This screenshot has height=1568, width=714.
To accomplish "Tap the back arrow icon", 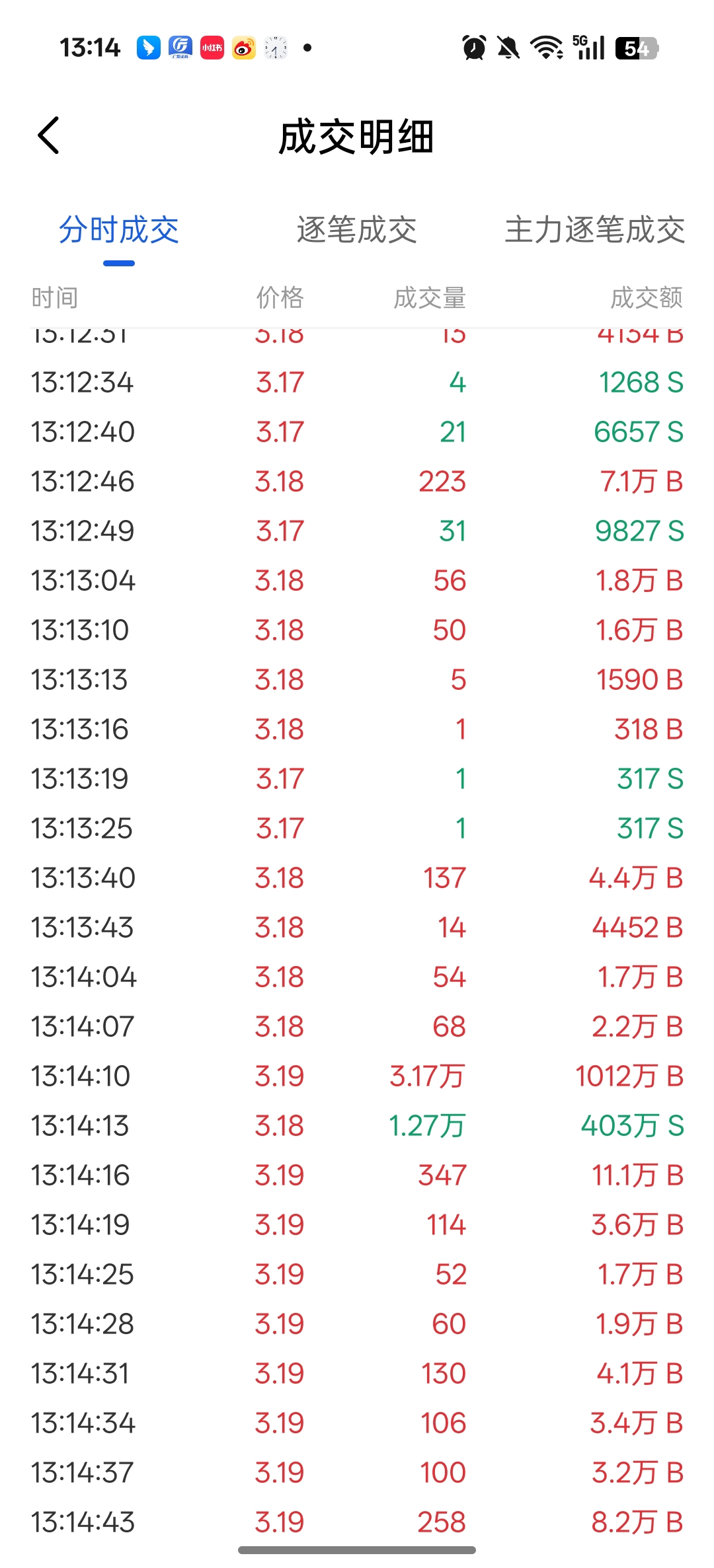I will click(x=49, y=135).
